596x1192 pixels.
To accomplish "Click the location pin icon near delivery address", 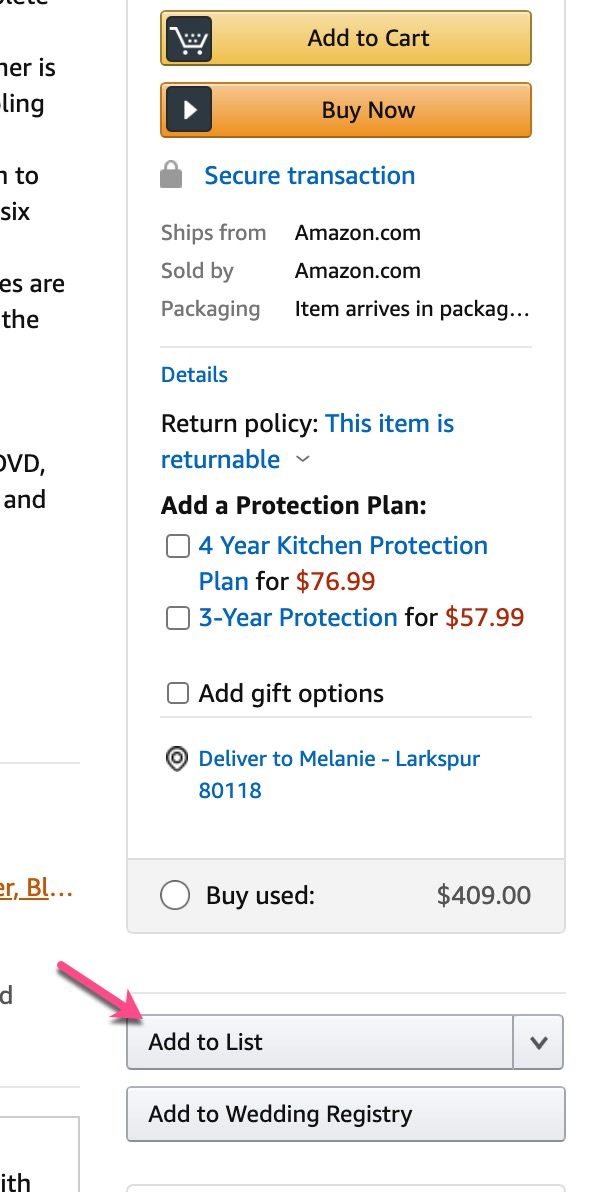I will pos(176,759).
